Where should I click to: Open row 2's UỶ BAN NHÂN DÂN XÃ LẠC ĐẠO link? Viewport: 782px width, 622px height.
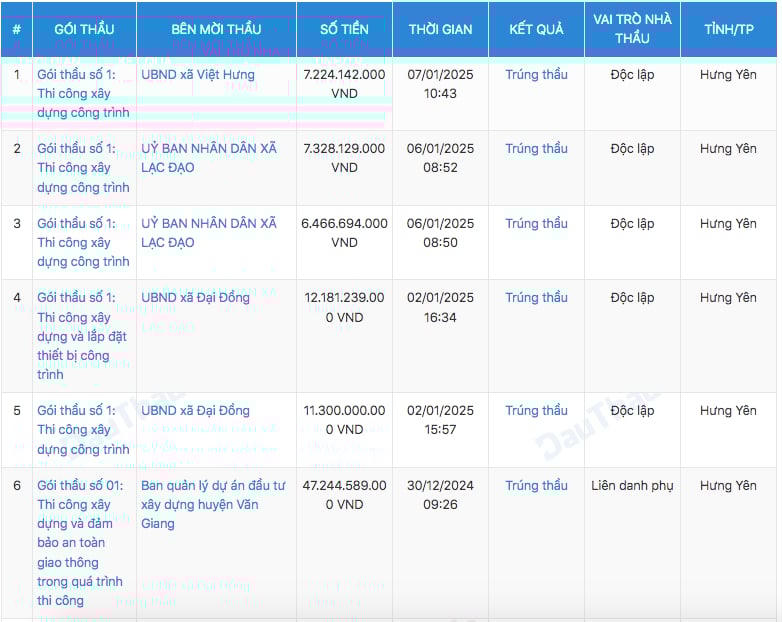[208, 158]
